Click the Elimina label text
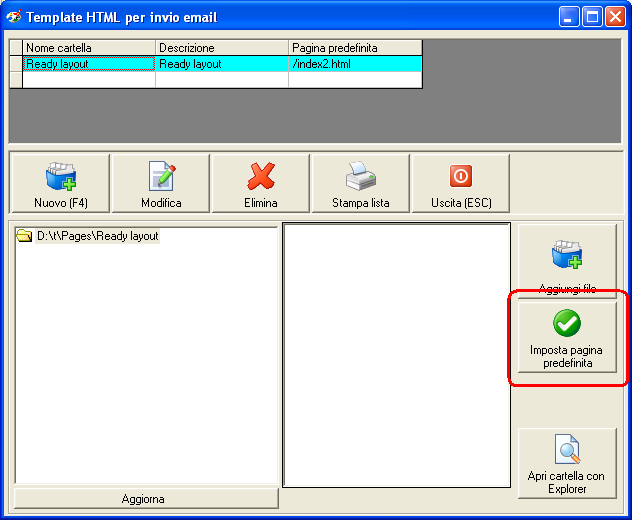Image resolution: width=632 pixels, height=520 pixels. coord(261,203)
